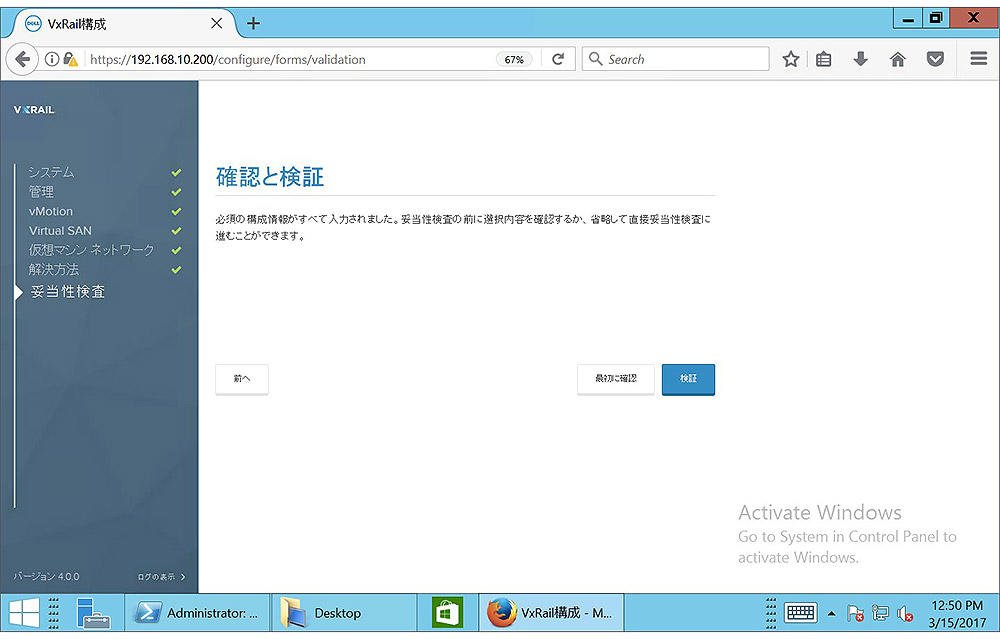Click the insecure connection warning lock icon
1000x639 pixels.
70,59
